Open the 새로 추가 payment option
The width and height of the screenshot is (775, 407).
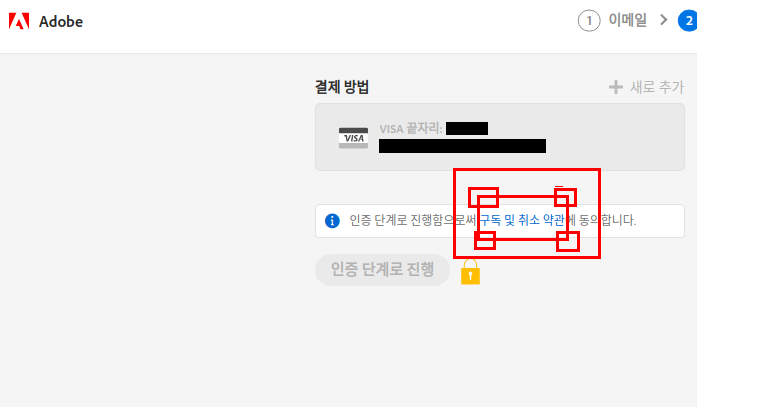pos(657,87)
